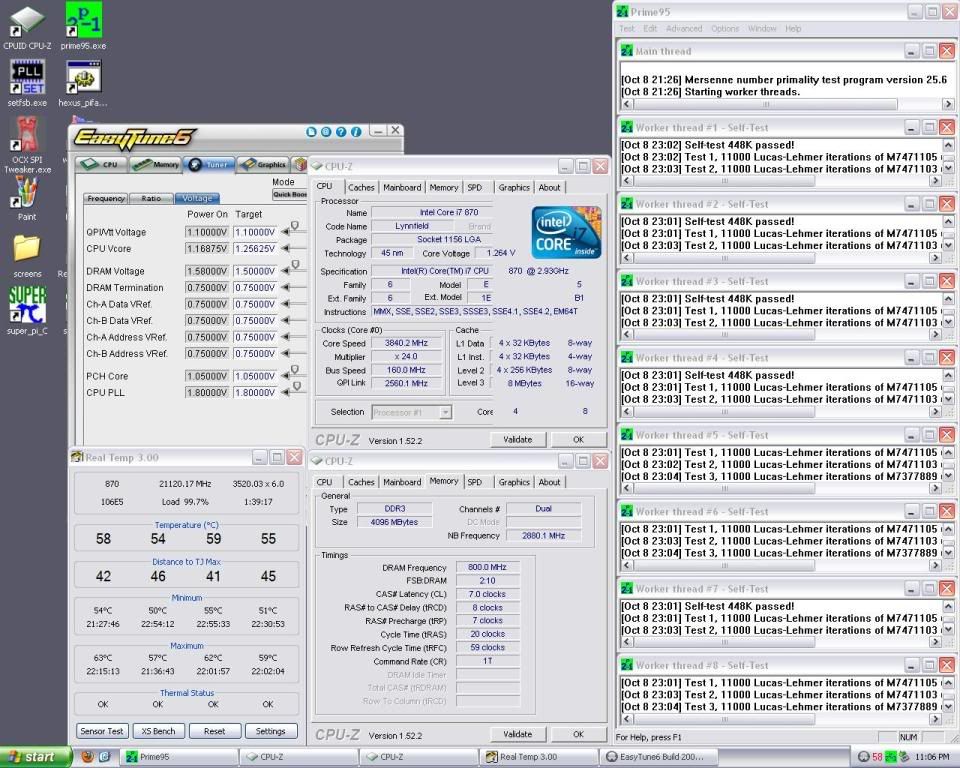Click the CPU PLL voltage slider arrow
Image resolution: width=960 pixels, height=768 pixels.
(285, 393)
